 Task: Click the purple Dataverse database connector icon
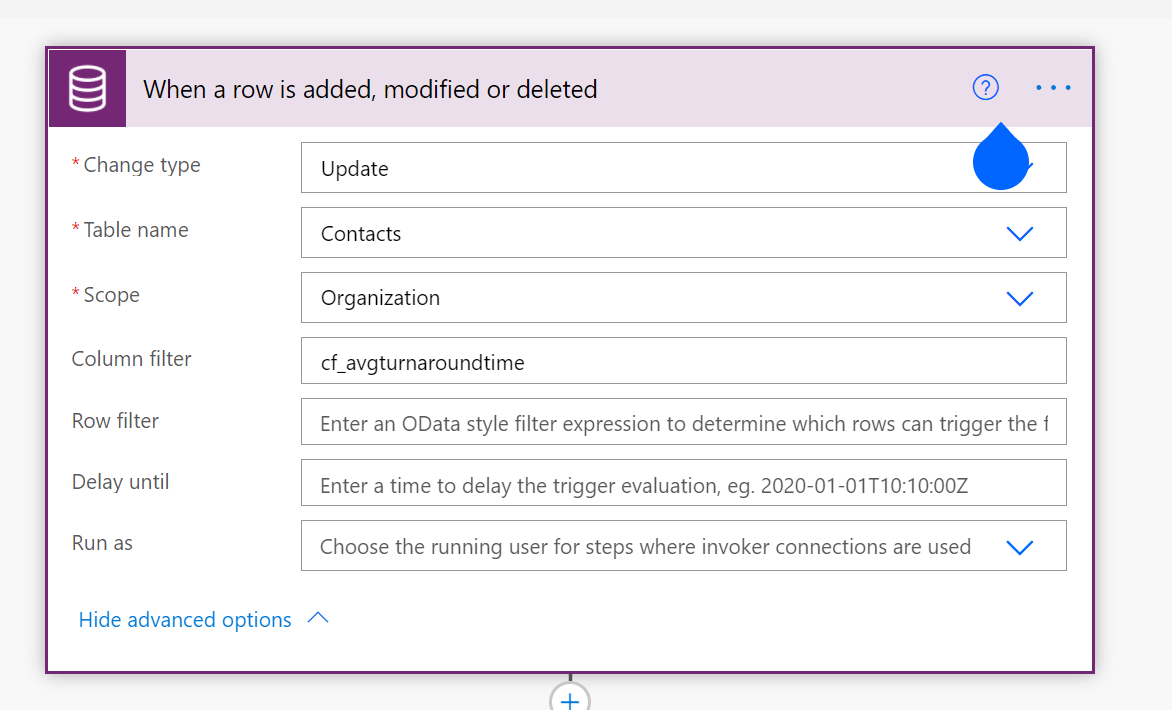tap(87, 89)
